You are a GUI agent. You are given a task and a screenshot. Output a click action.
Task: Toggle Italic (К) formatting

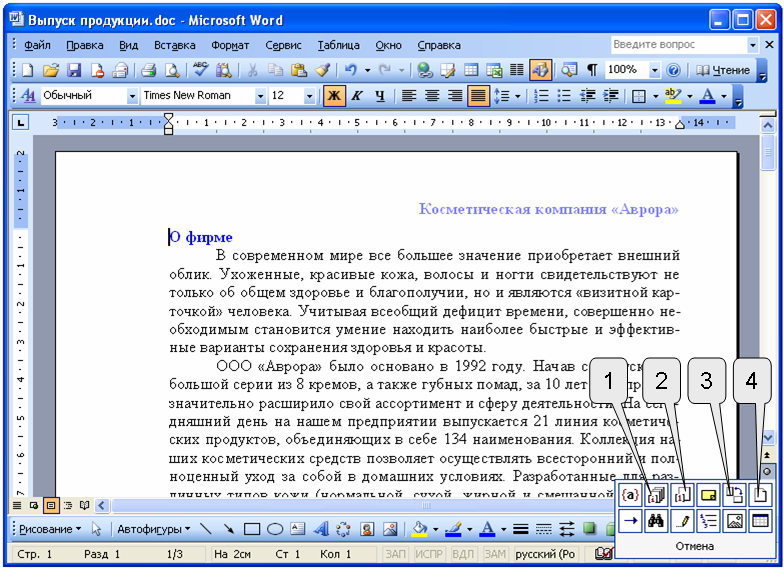point(357,96)
